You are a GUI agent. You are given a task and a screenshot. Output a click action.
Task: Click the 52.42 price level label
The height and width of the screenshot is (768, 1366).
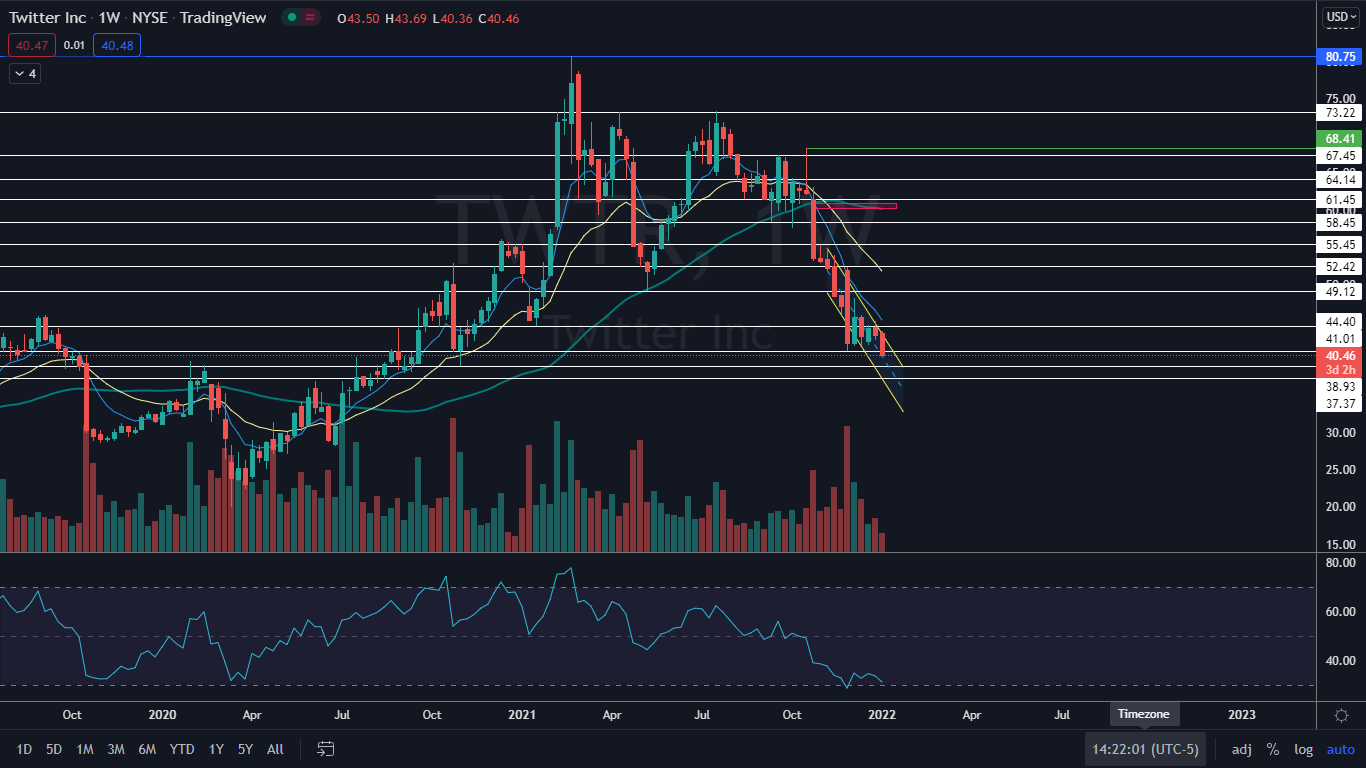(x=1340, y=267)
